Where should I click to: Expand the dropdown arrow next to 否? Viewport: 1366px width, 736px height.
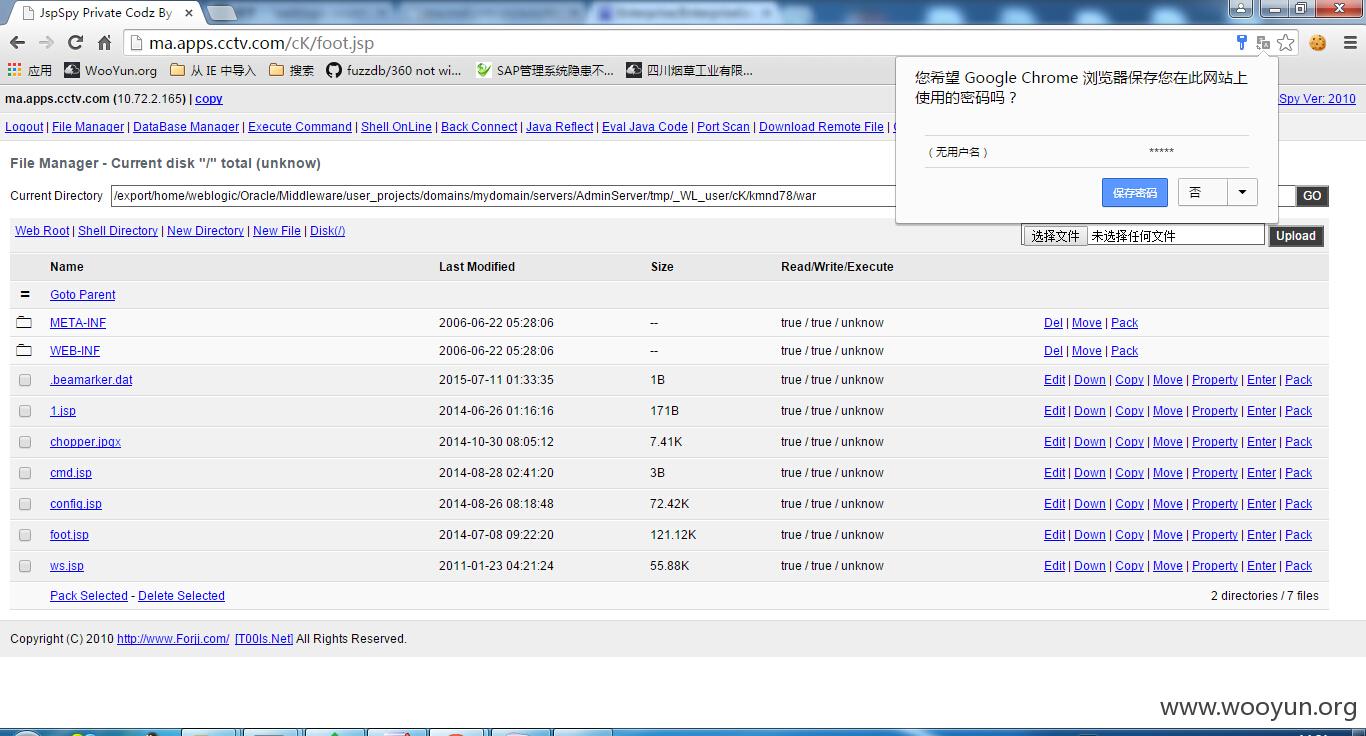click(1242, 192)
